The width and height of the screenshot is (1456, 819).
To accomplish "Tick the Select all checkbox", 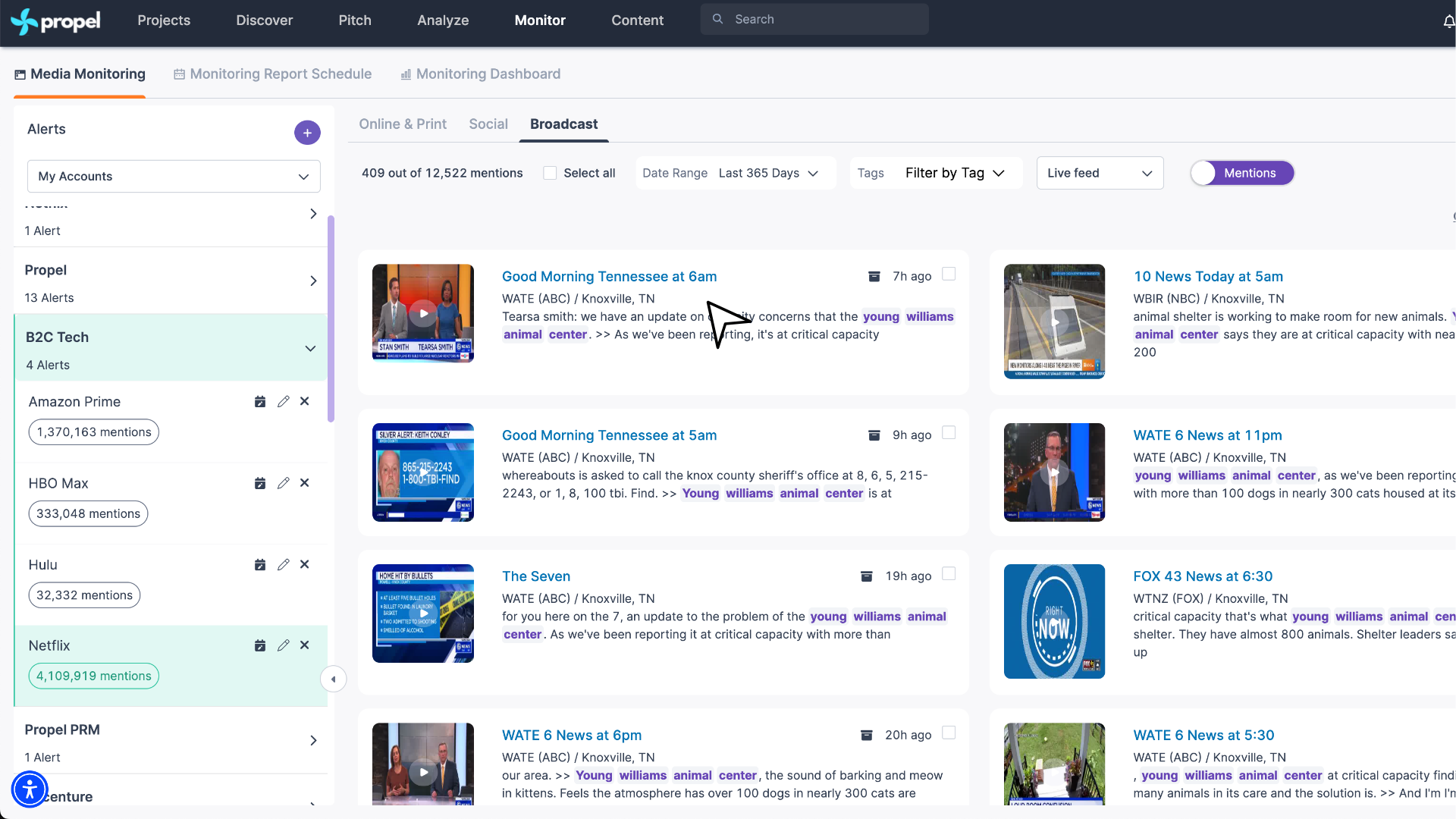I will (x=550, y=173).
